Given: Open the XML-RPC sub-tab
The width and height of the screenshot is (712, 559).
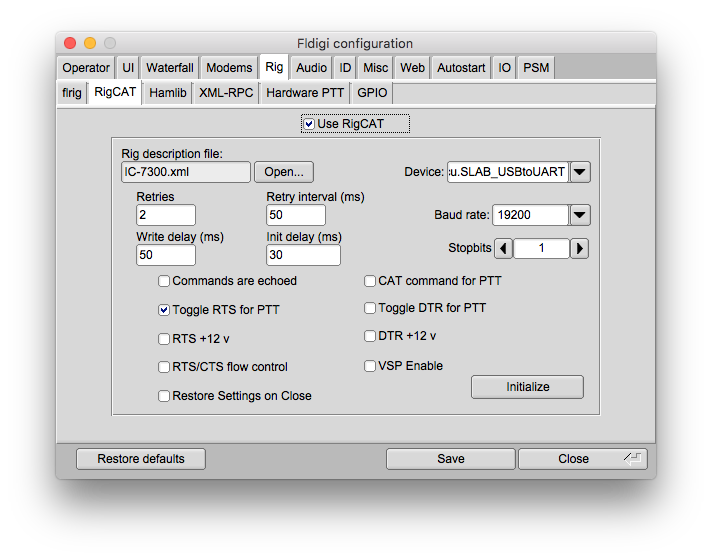Looking at the screenshot, I should [x=226, y=93].
